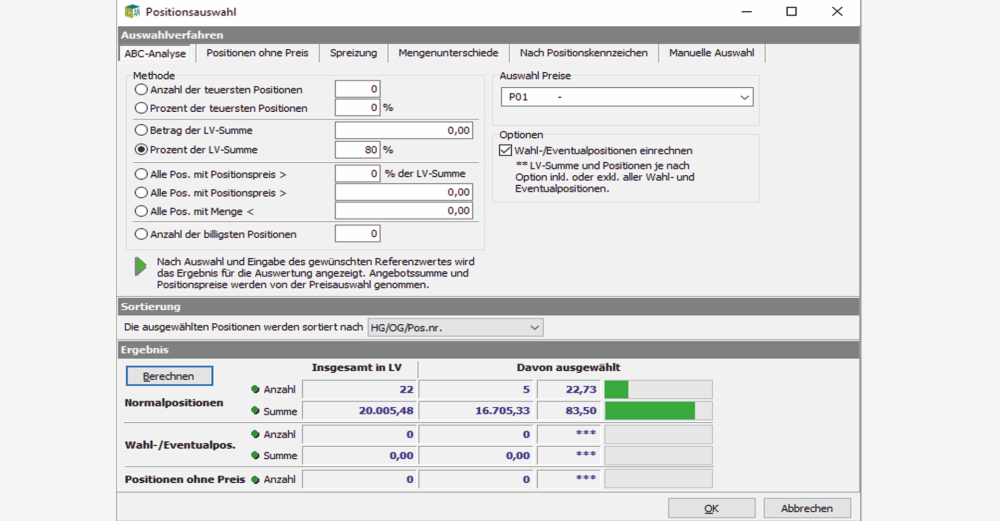Click the 'Positionen ohne Preis' result row label
Screen dimensions: 1000x521
click(x=185, y=479)
